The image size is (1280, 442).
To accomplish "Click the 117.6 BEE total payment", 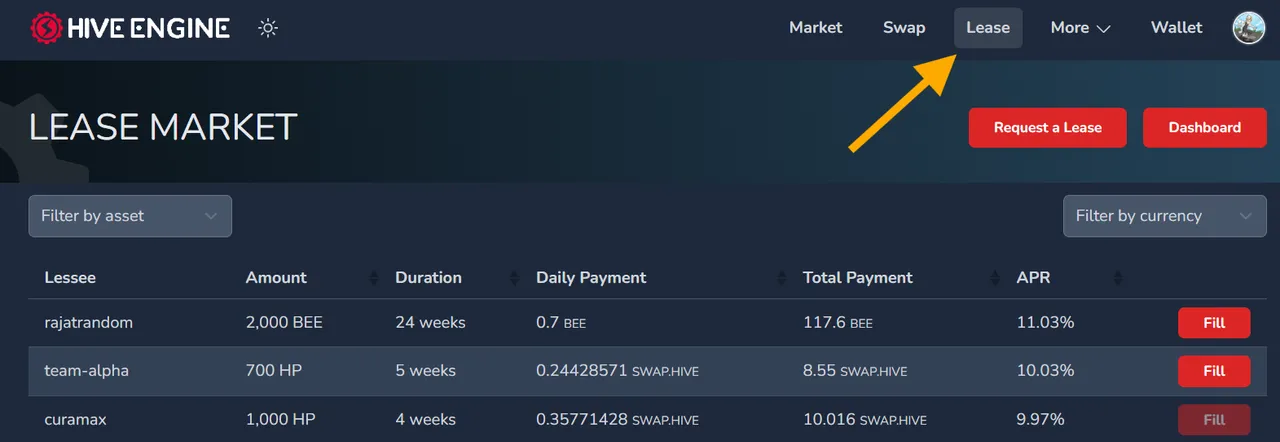I will (838, 323).
